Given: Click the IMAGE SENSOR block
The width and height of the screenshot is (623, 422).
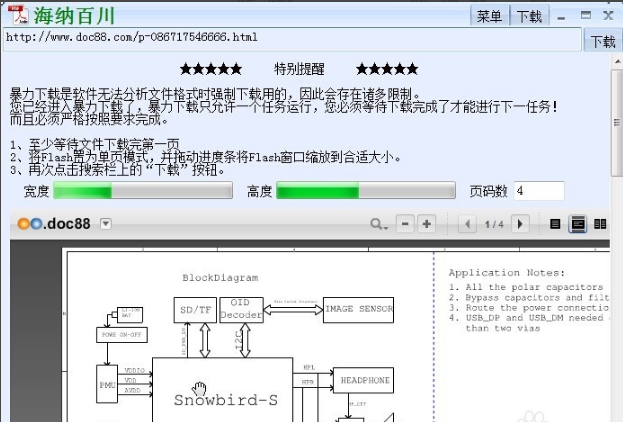Looking at the screenshot, I should [358, 310].
